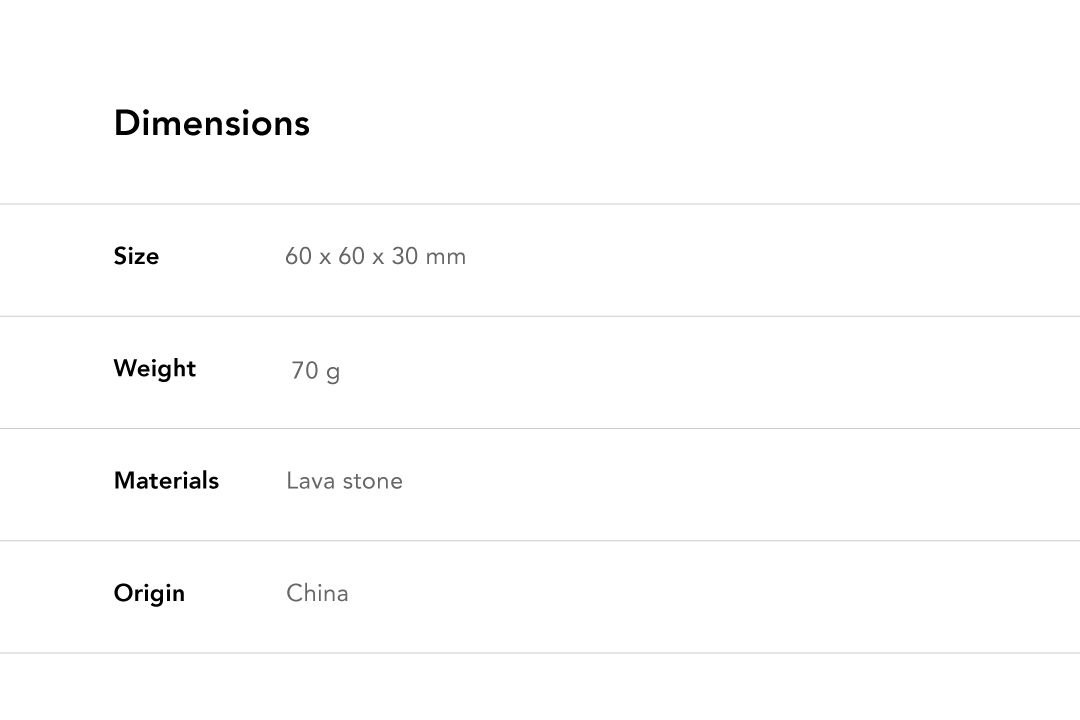Click the 'g' unit in the weight value

(333, 372)
